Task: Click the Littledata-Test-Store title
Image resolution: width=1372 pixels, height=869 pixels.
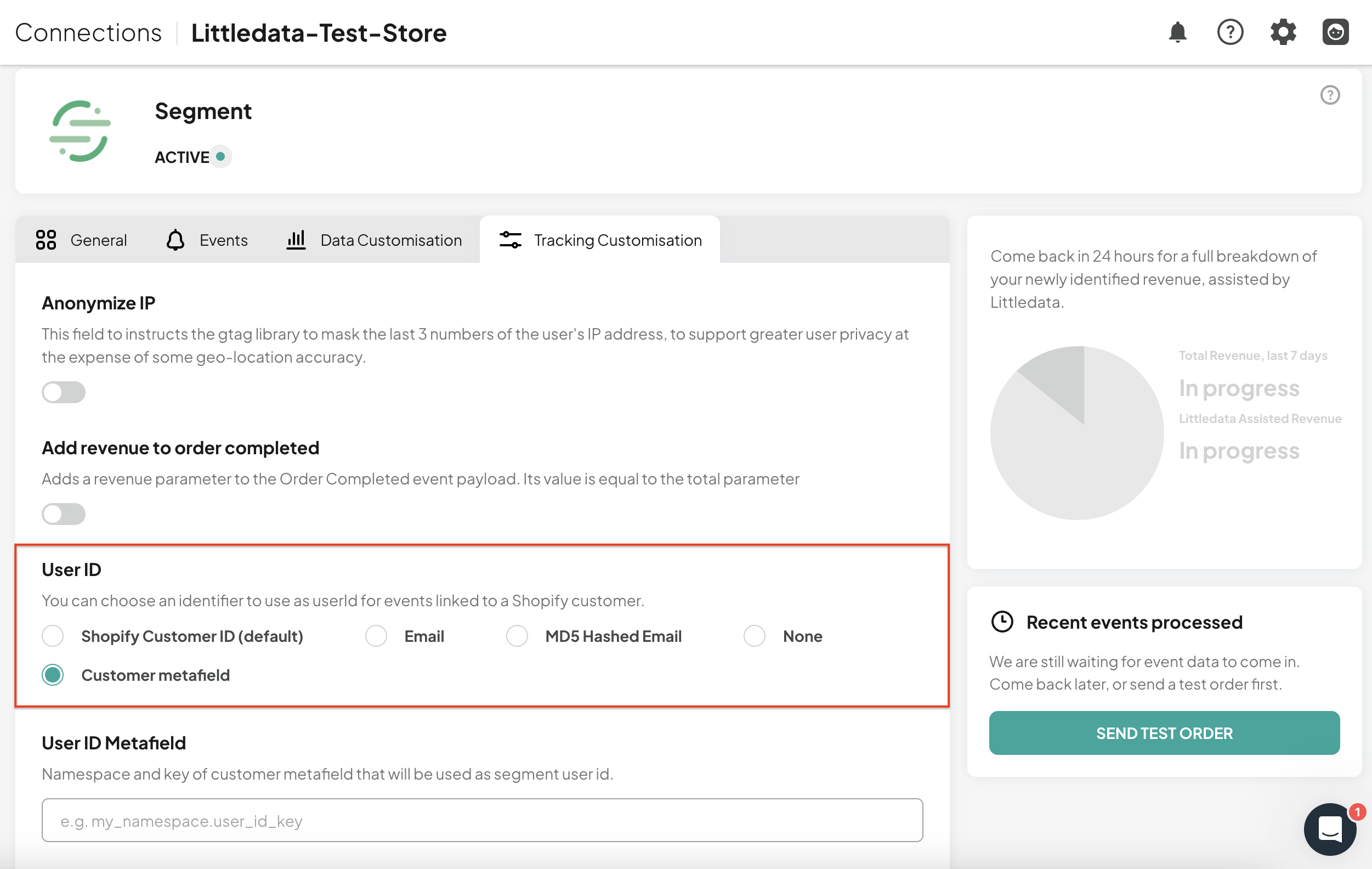Action: [x=319, y=33]
